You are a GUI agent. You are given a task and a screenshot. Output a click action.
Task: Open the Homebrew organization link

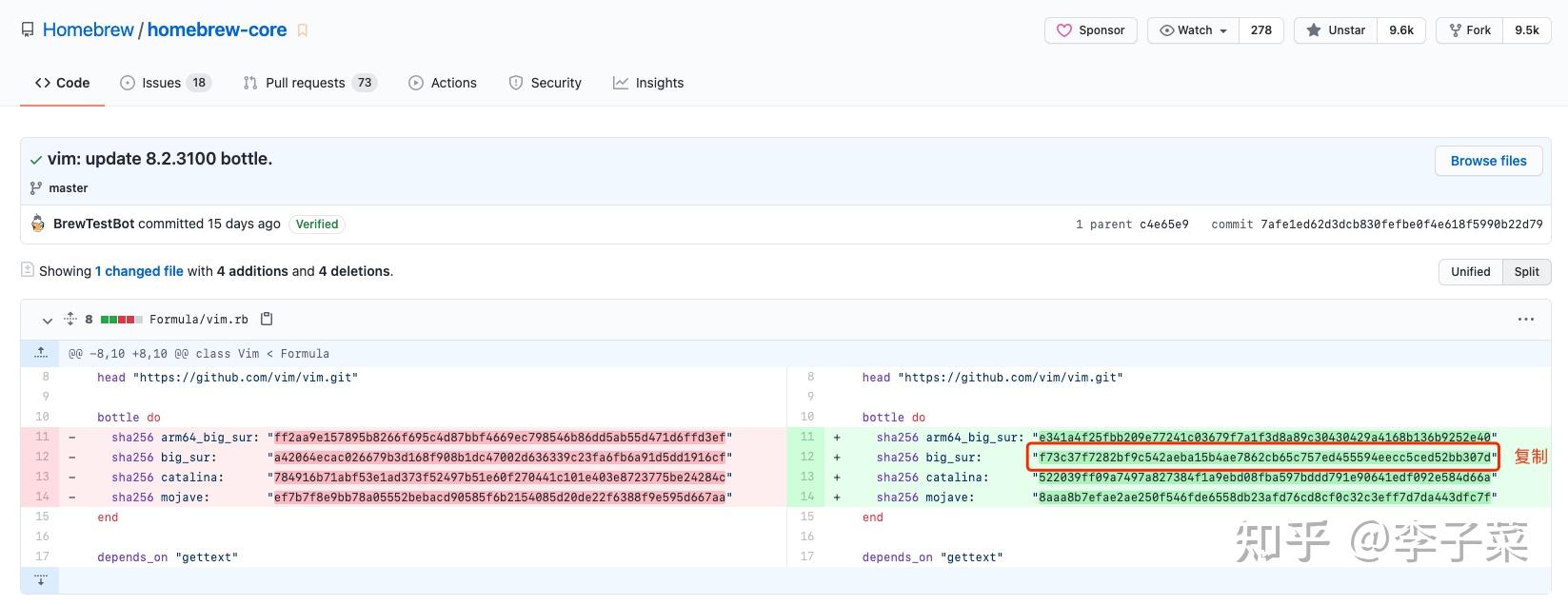coord(89,29)
